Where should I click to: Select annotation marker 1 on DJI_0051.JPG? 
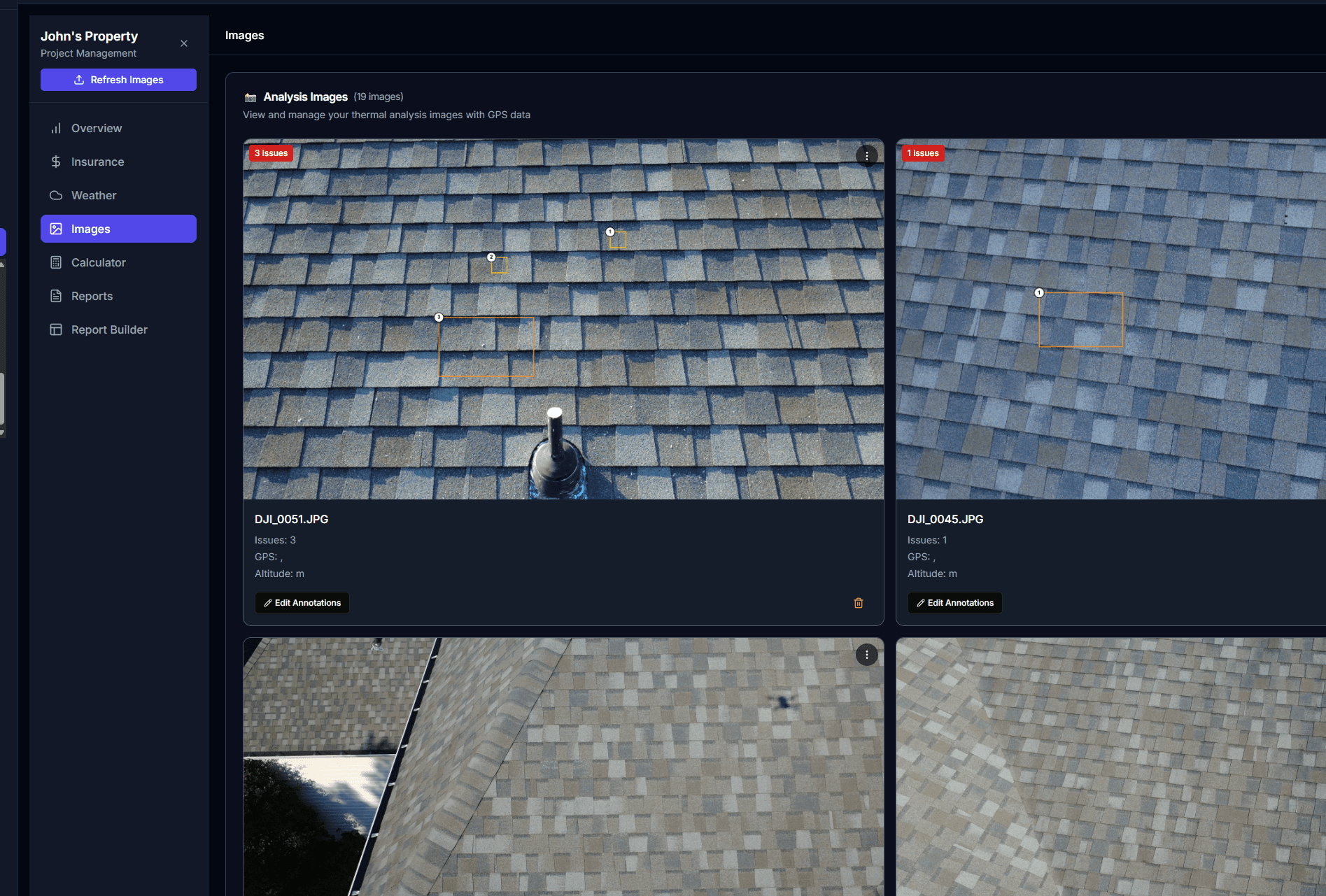point(610,232)
